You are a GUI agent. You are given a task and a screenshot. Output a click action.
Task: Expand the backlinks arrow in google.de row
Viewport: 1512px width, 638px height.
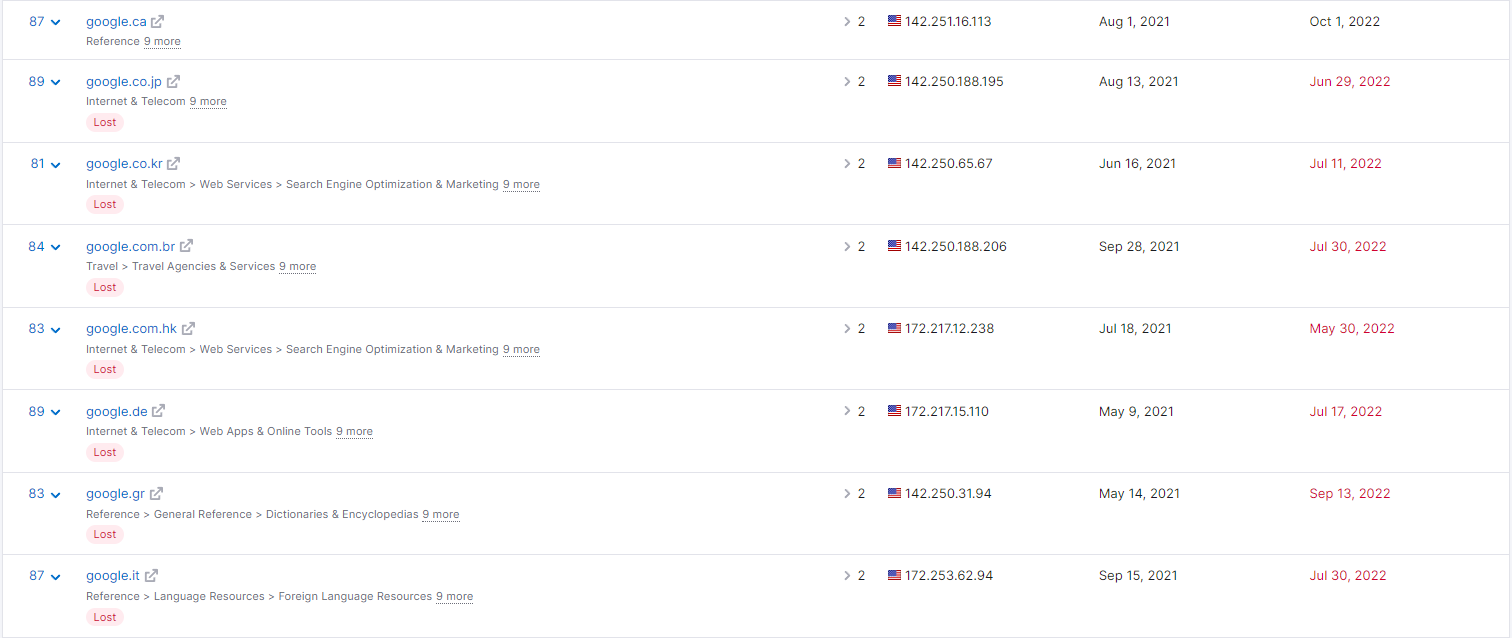(846, 411)
